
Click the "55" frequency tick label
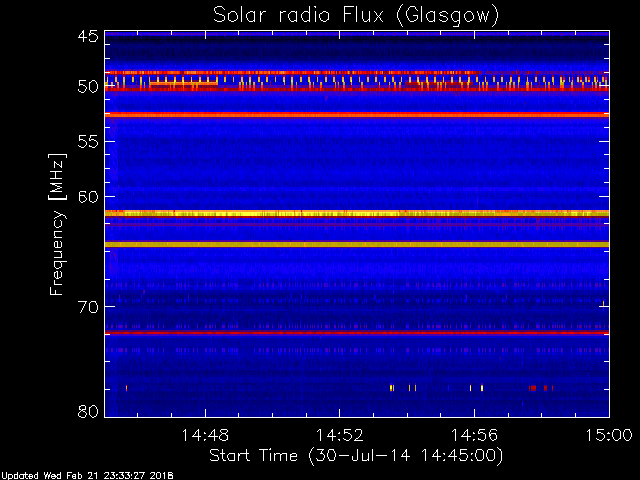click(x=88, y=142)
